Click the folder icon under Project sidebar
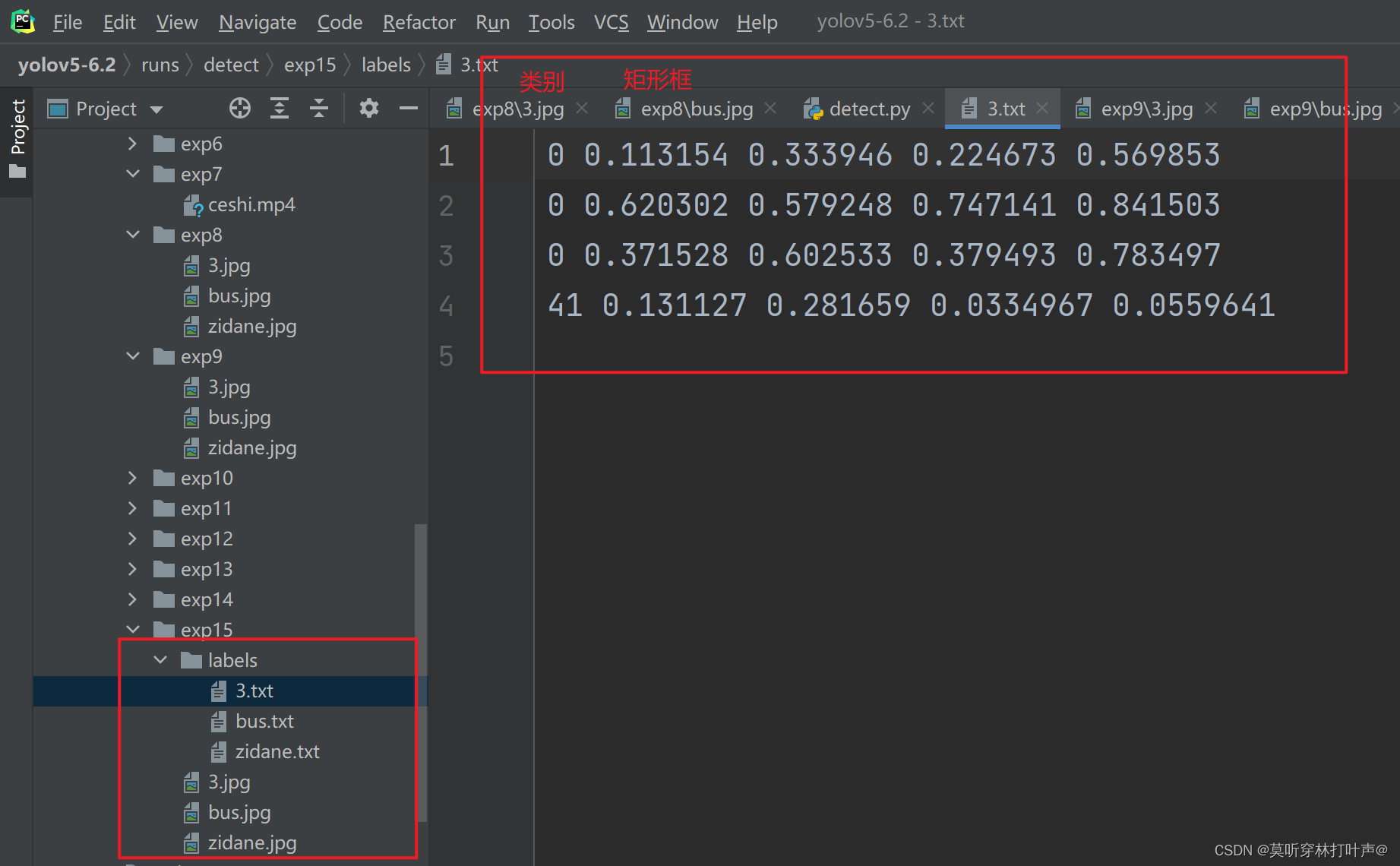Image resolution: width=1400 pixels, height=866 pixels. coord(17,172)
